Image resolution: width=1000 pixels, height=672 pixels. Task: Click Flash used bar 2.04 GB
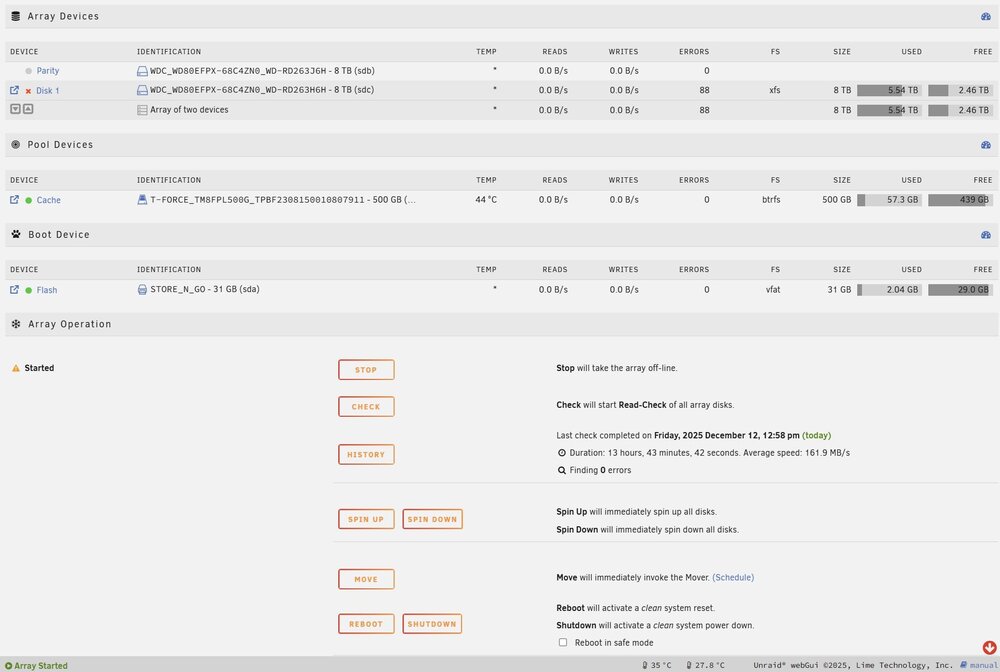[x=889, y=289]
